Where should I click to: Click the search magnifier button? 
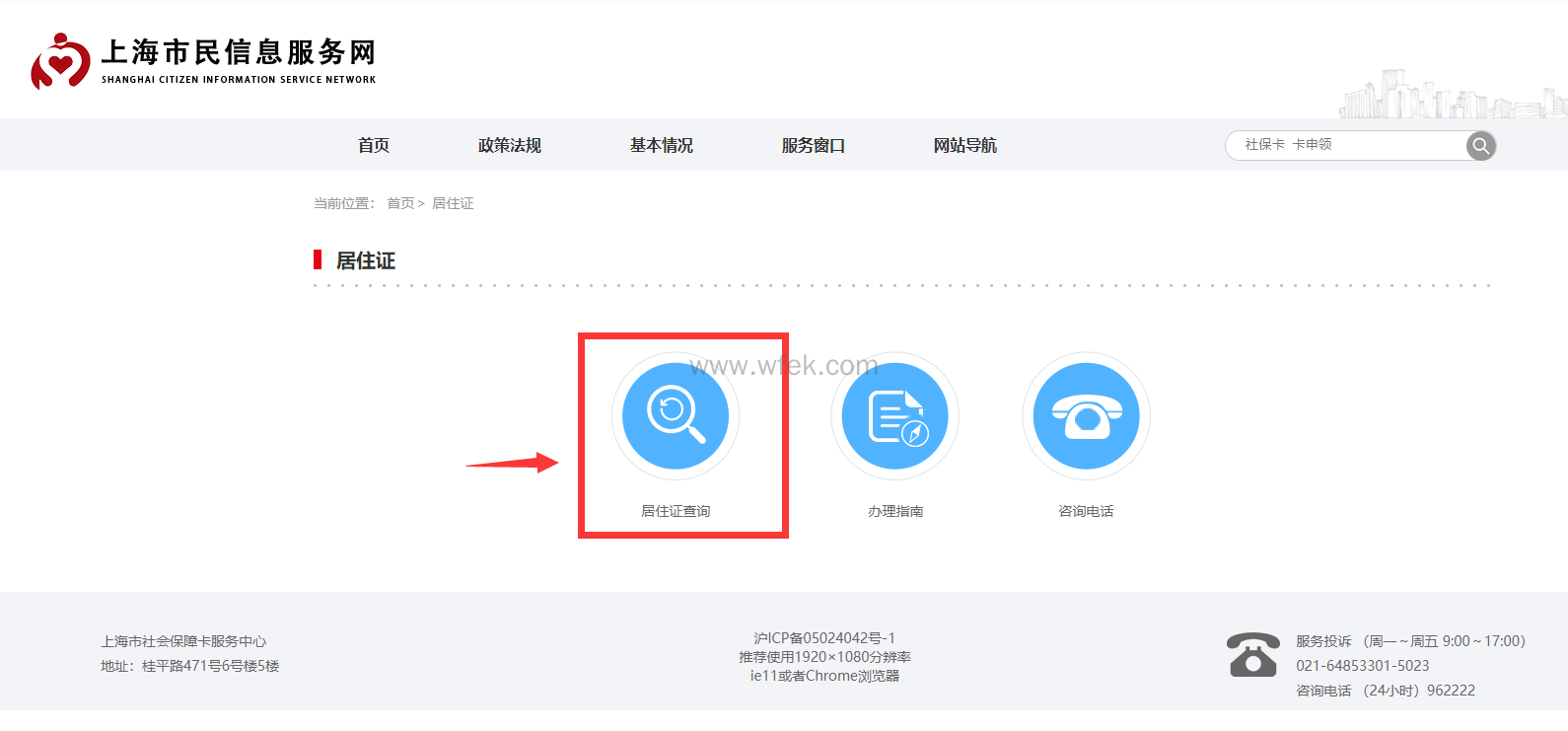click(x=1480, y=146)
